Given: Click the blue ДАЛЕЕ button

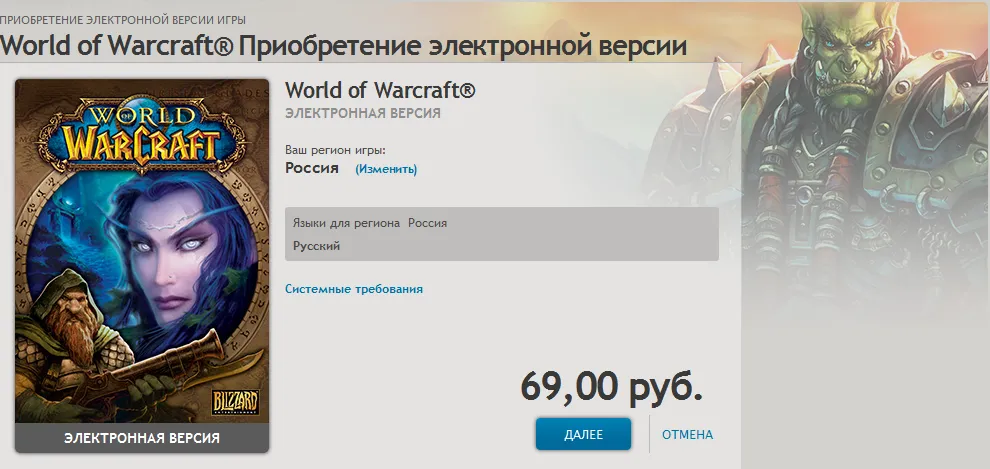Looking at the screenshot, I should (583, 434).
